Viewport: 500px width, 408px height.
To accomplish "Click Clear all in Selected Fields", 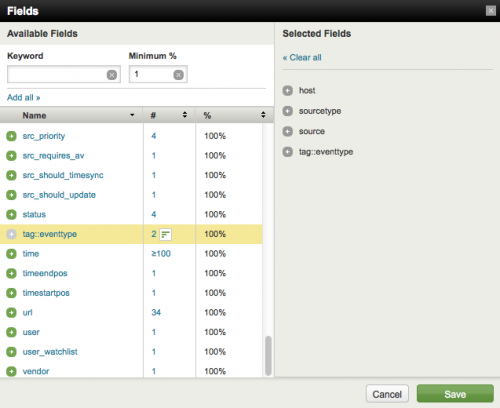I will click(x=302, y=58).
